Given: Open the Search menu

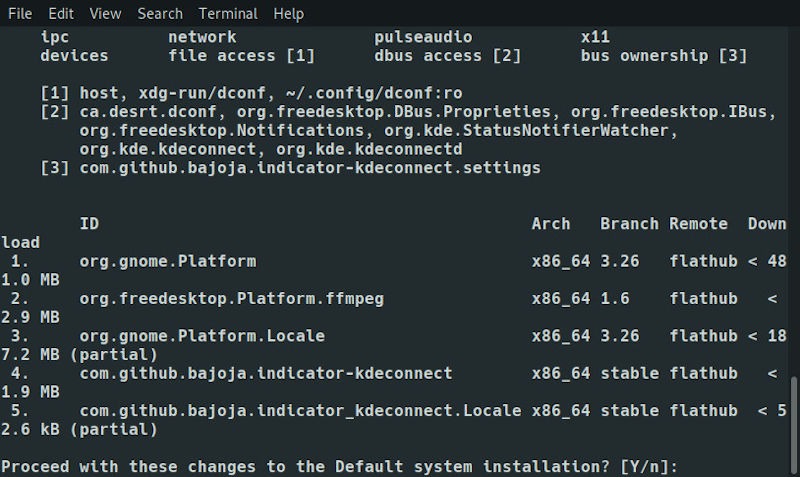Looking at the screenshot, I should click(x=160, y=14).
